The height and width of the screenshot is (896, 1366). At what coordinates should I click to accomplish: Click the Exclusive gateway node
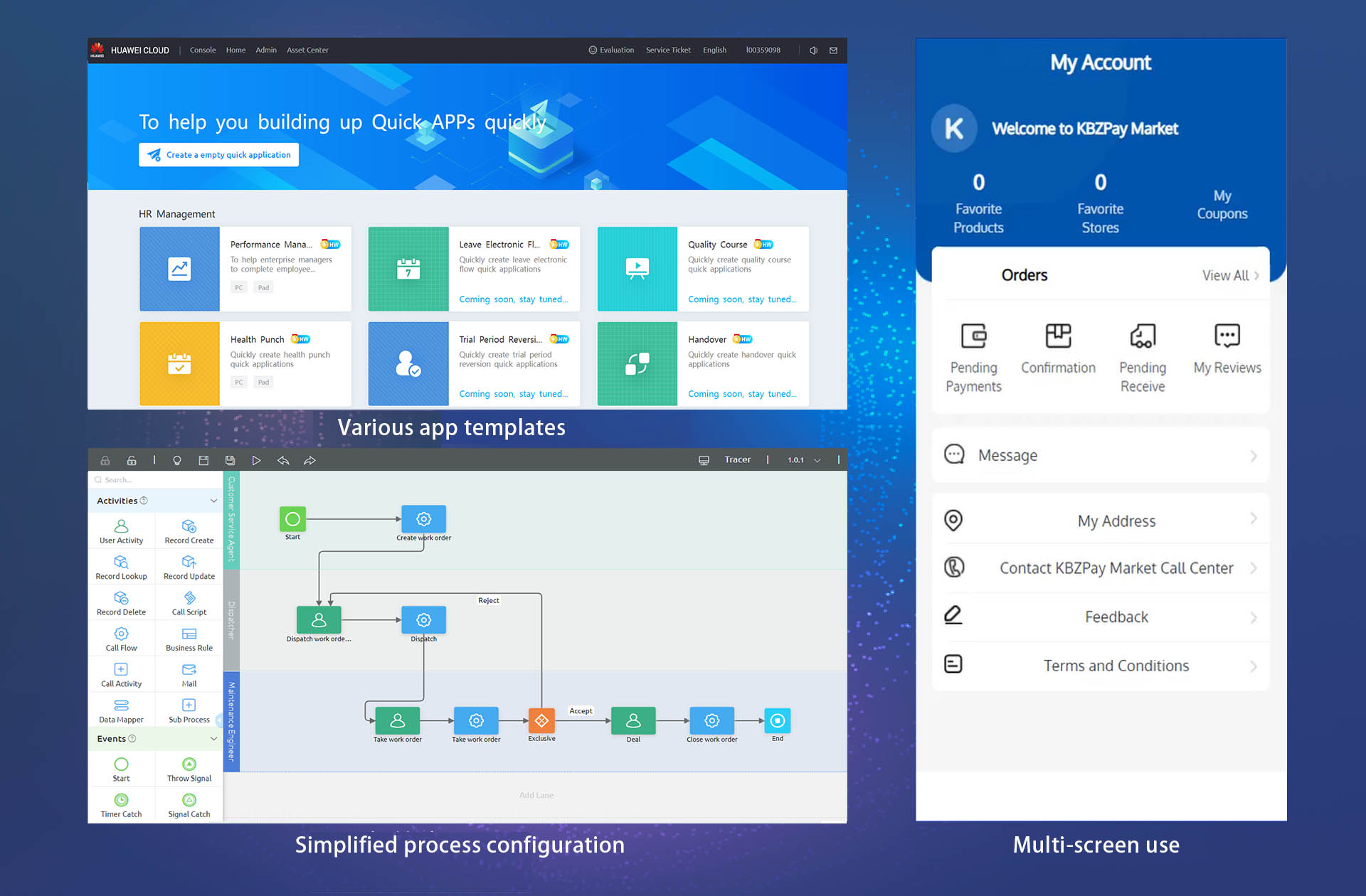pos(541,721)
